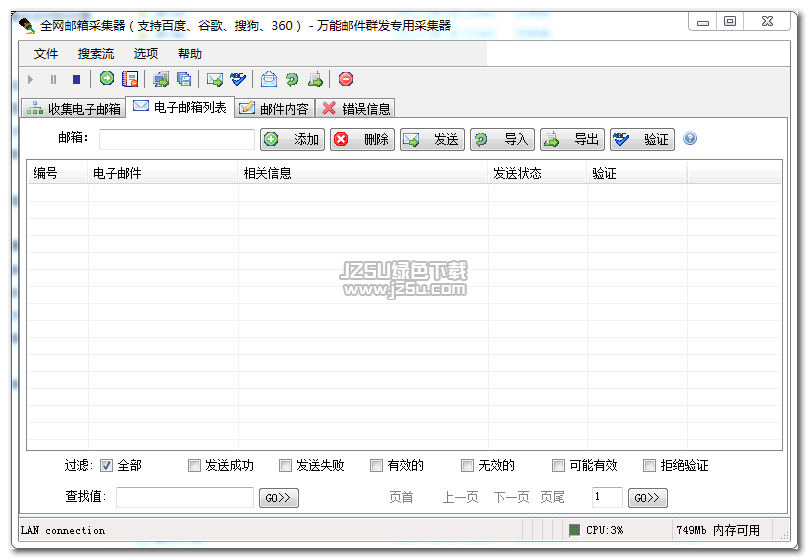Toggle the 拒绝验证 filter checkbox
809x560 pixels.
pos(649,466)
